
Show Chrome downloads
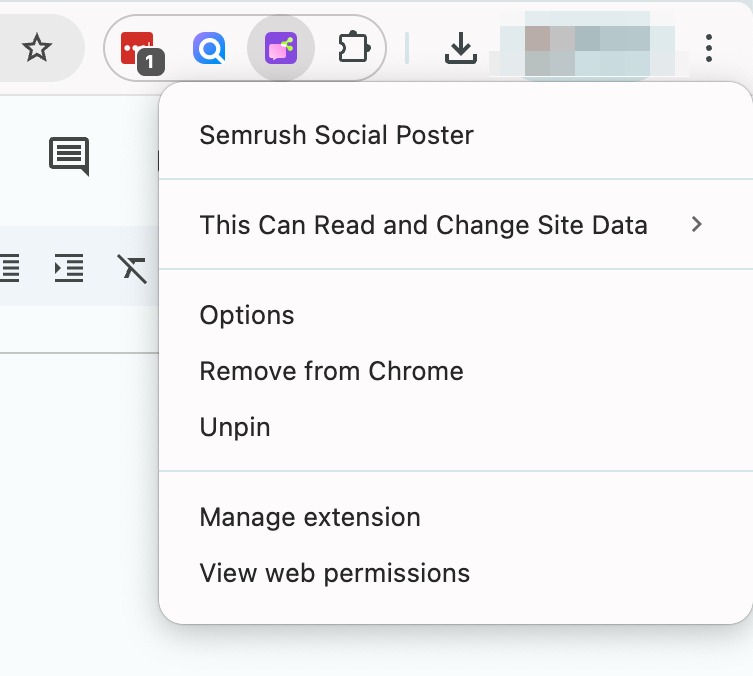pos(460,47)
